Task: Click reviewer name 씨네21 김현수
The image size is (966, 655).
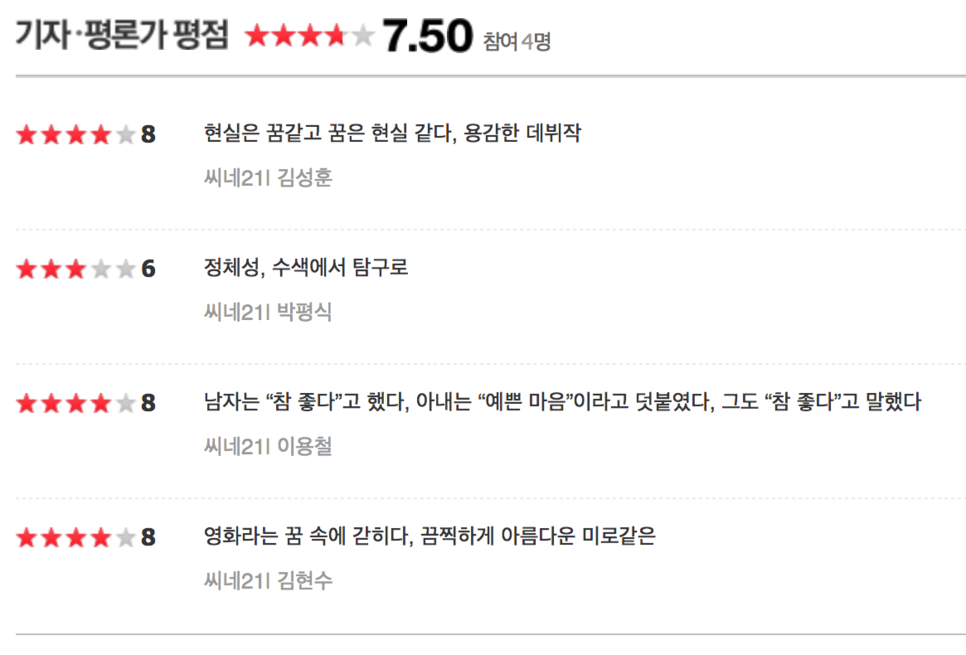Action: (268, 580)
